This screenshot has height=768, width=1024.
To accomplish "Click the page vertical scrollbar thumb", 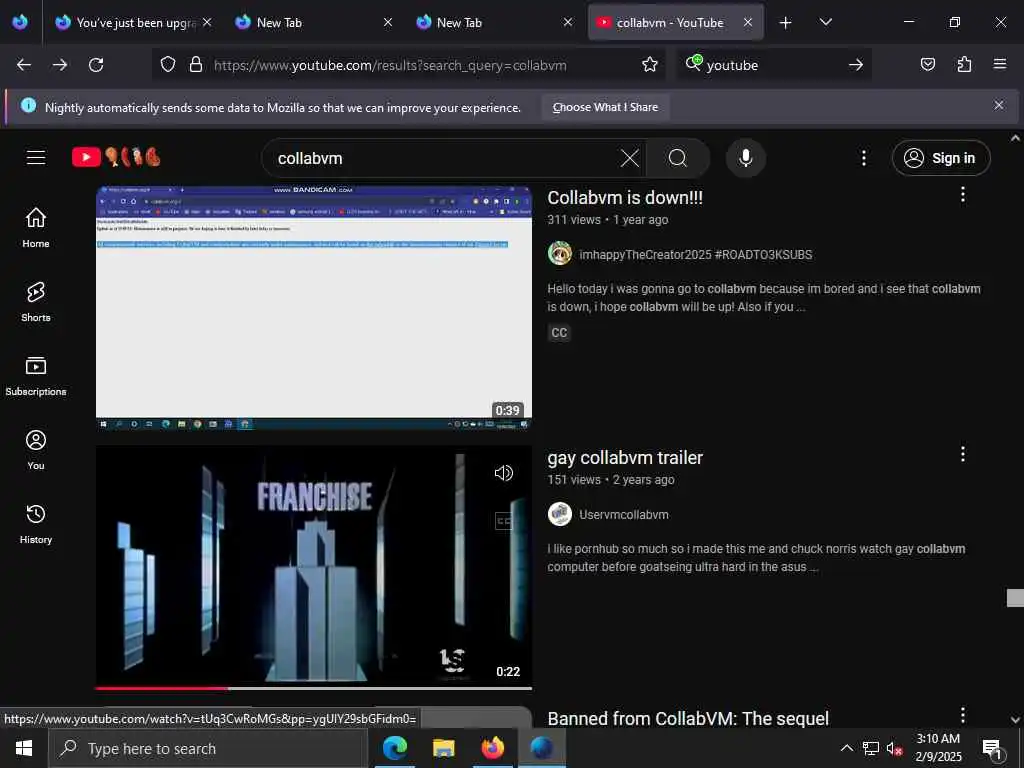I will point(1015,598).
